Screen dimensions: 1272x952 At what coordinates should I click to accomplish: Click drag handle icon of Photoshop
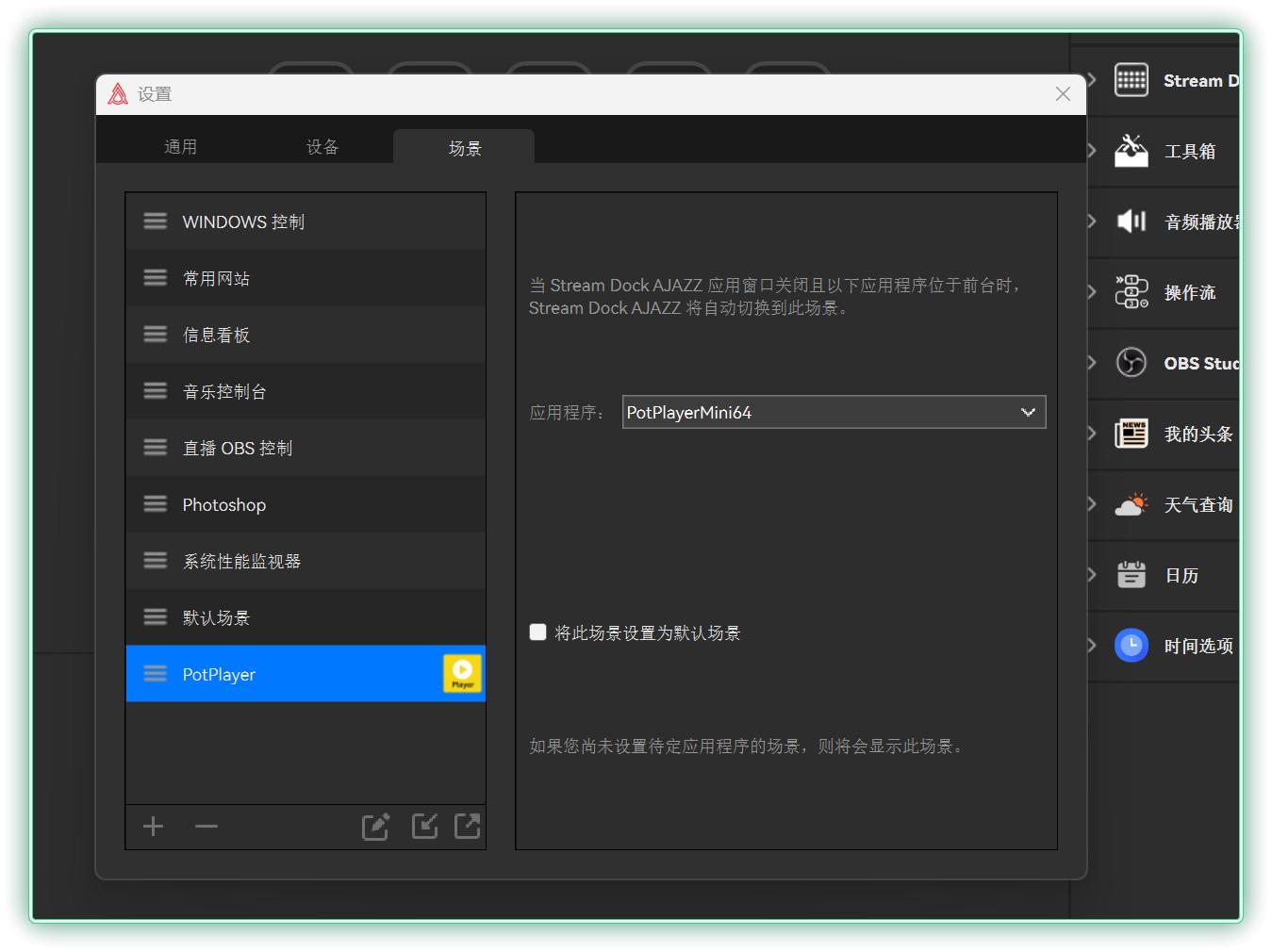pos(155,504)
